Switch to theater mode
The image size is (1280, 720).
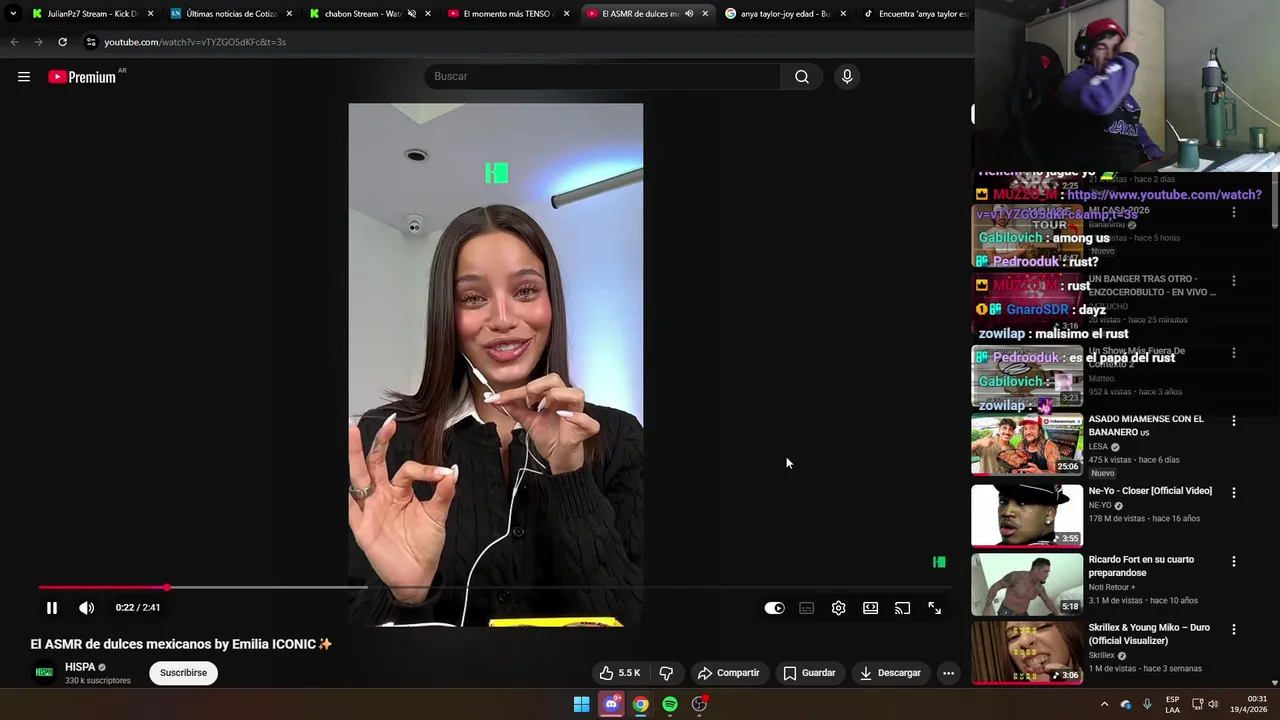[x=871, y=608]
